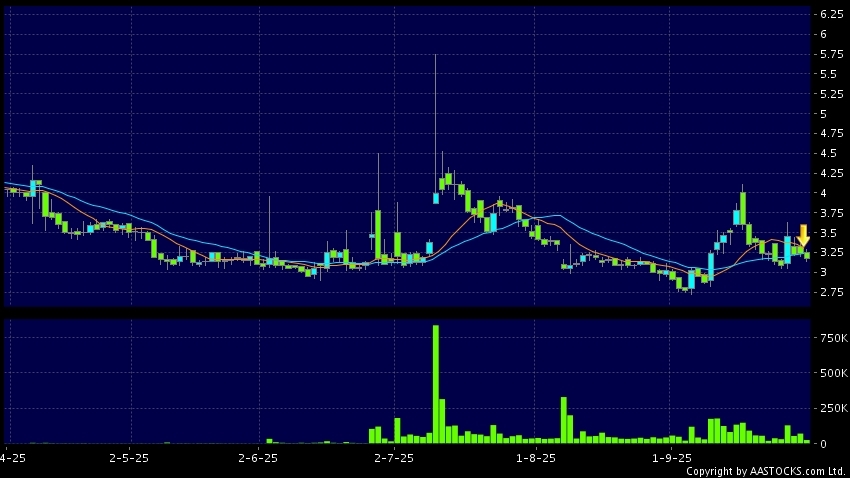Click the 750K volume axis label

831,339
